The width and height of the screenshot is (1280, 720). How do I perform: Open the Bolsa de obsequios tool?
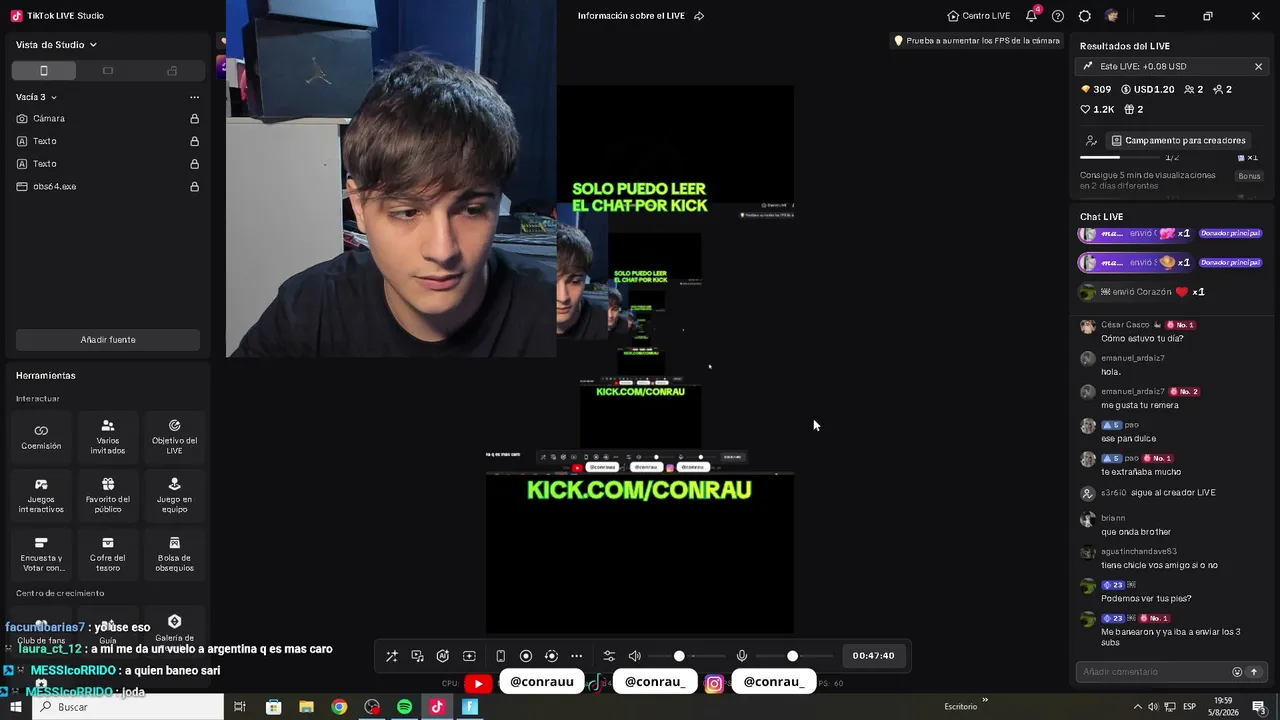point(174,555)
